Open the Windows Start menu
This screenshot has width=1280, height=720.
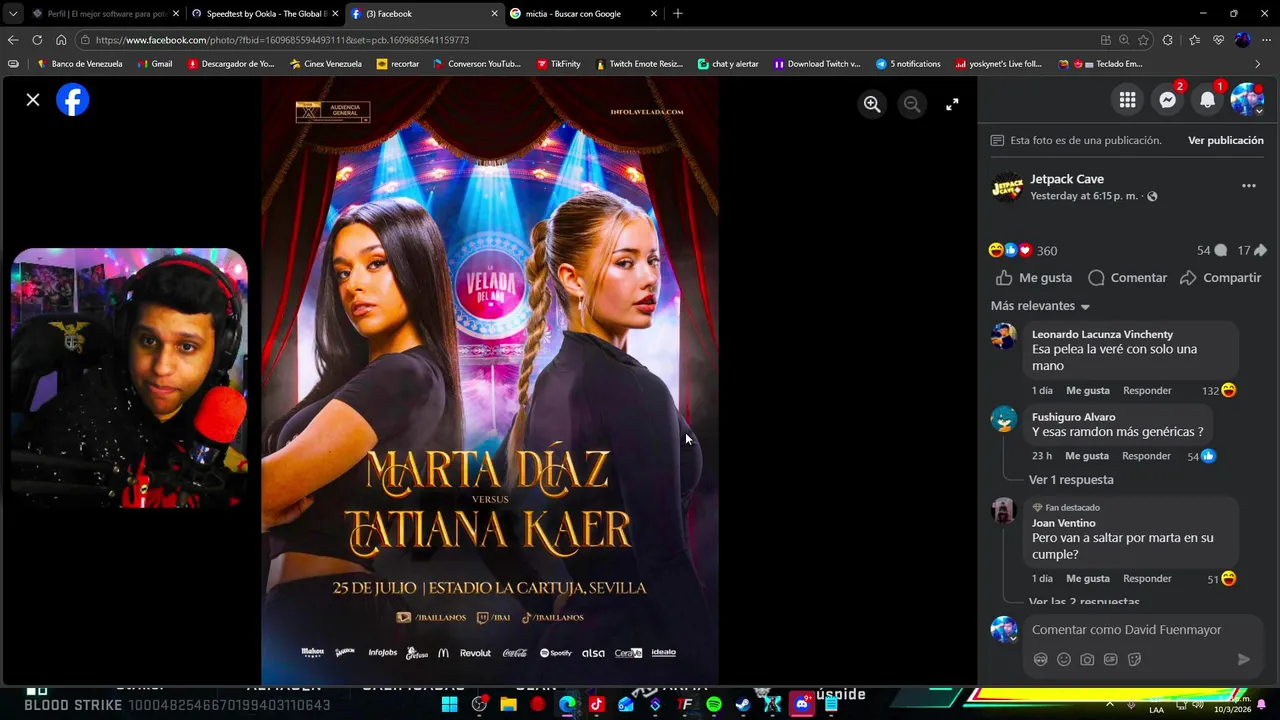pos(450,704)
